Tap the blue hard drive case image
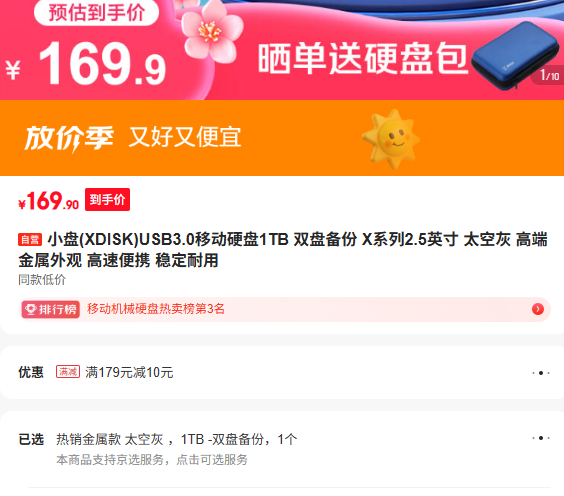Viewport: 564px width, 496px height. 515,55
